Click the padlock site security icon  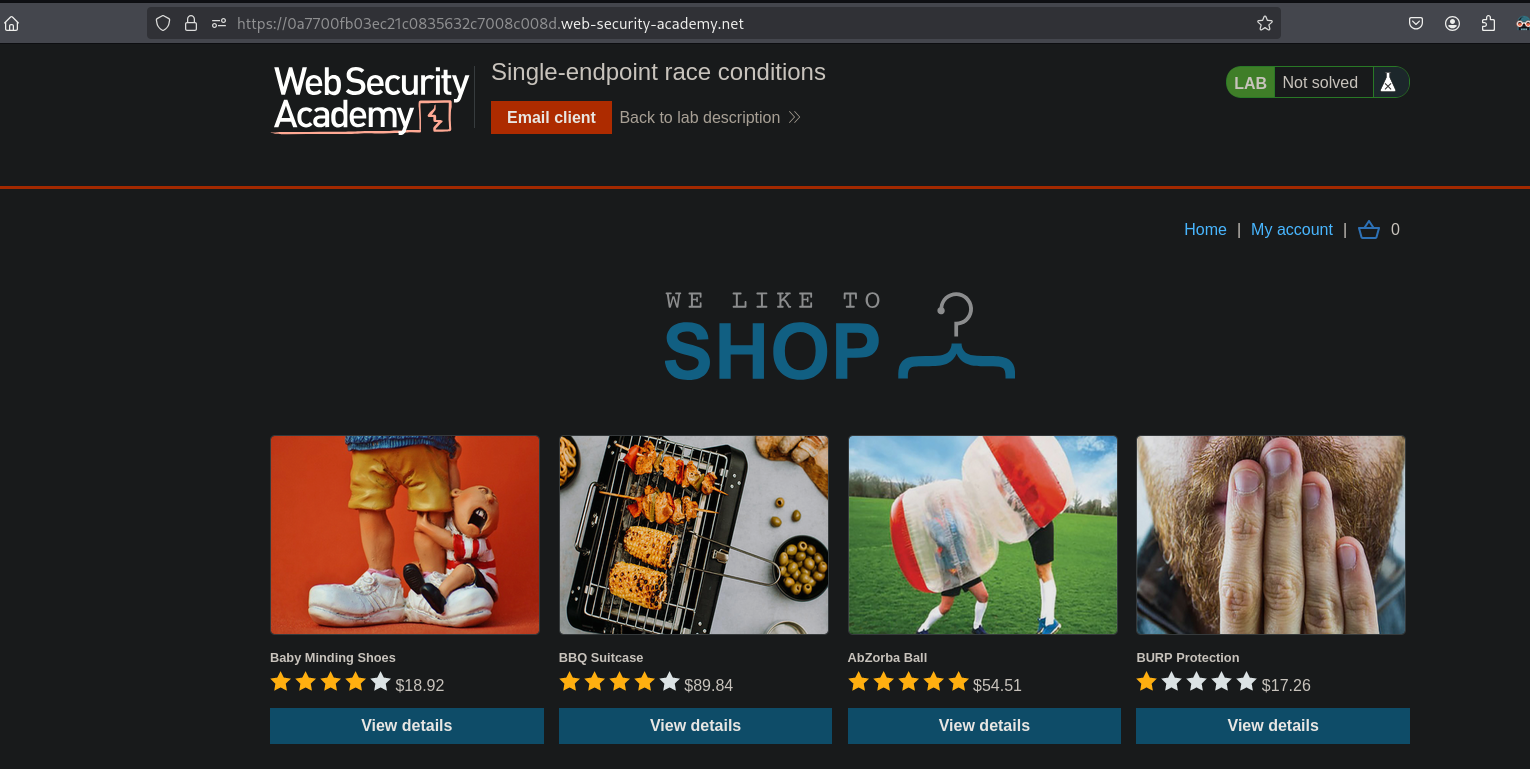click(x=191, y=23)
